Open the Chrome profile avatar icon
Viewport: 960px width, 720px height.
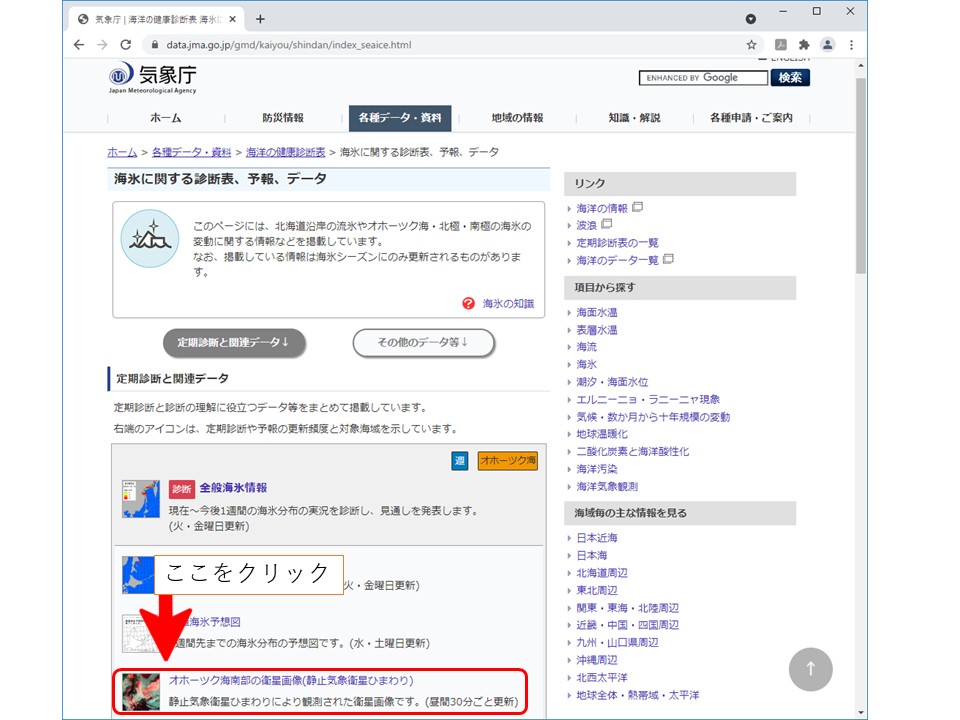point(827,45)
